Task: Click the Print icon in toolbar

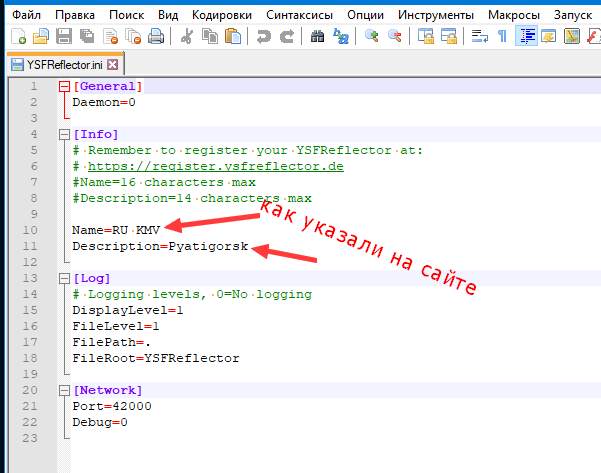Action: click(x=155, y=37)
